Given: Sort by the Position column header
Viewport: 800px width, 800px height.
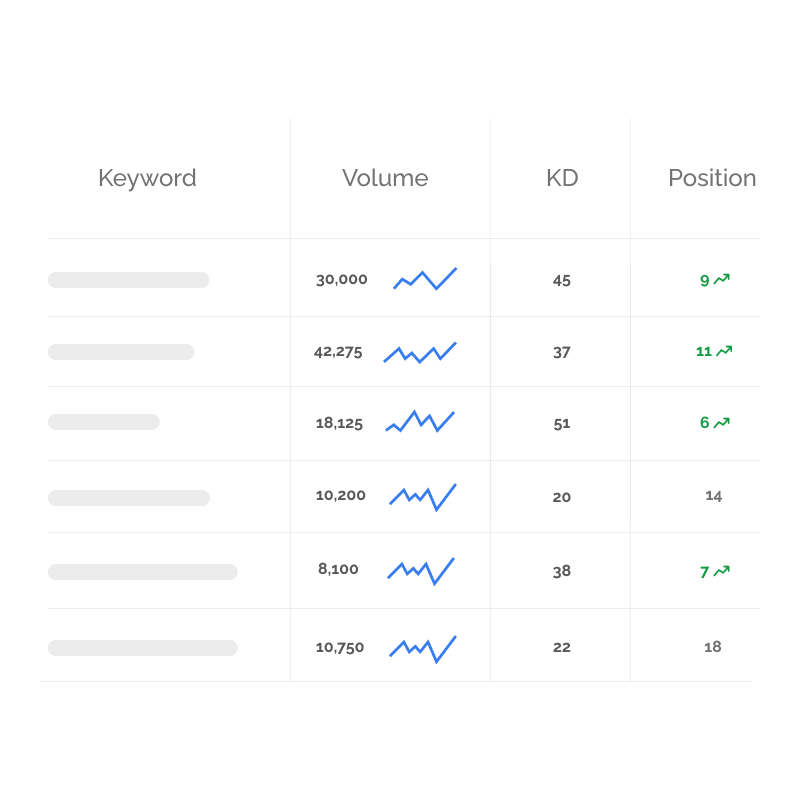Looking at the screenshot, I should click(x=712, y=178).
